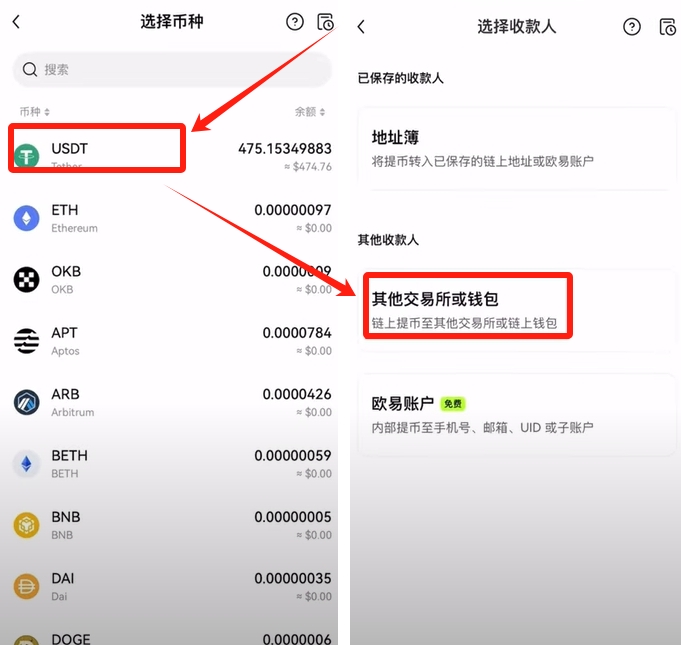The height and width of the screenshot is (645, 681).
Task: Click the 其他收款人 section heading
Action: [388, 240]
